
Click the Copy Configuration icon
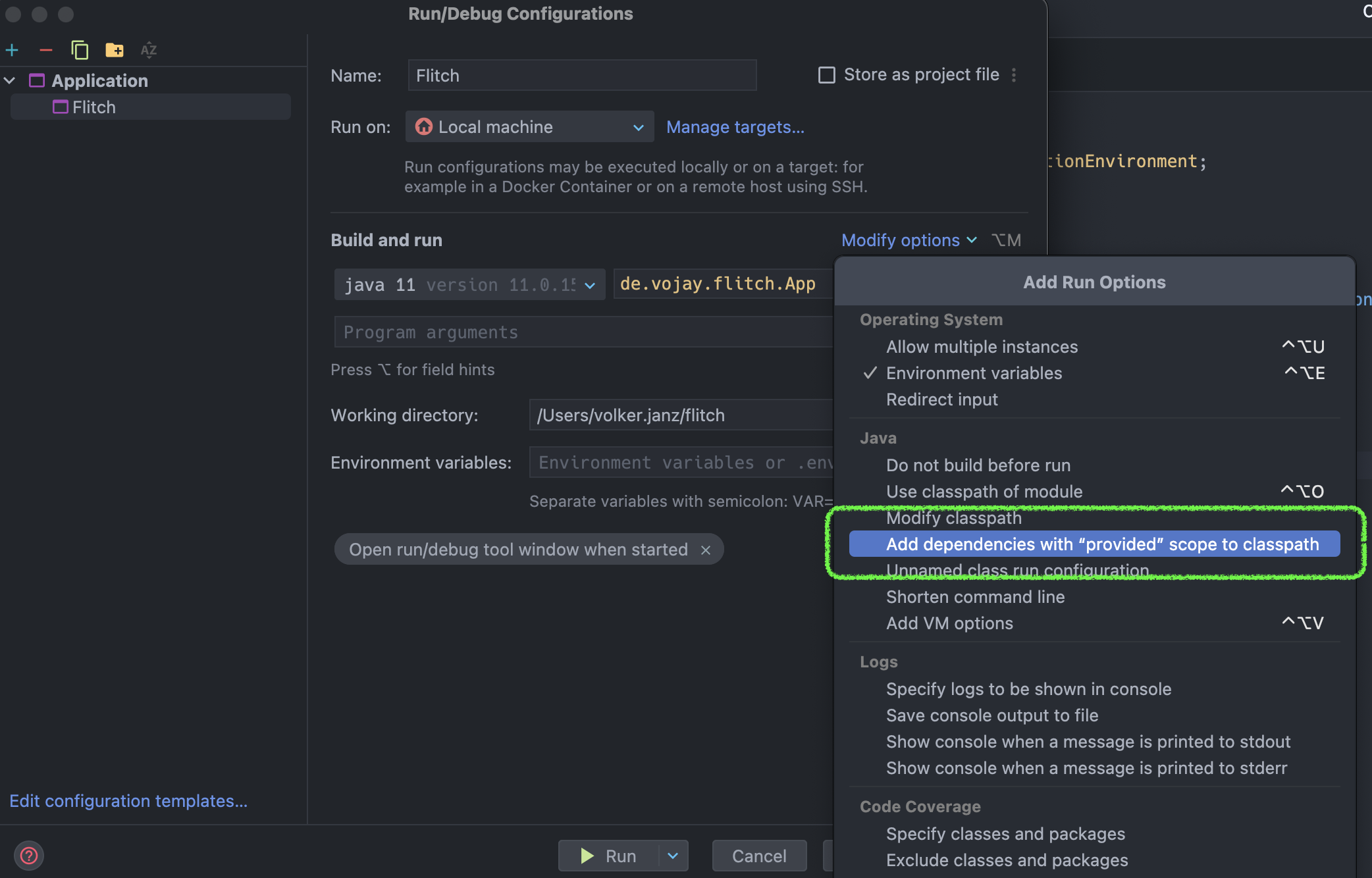(79, 48)
